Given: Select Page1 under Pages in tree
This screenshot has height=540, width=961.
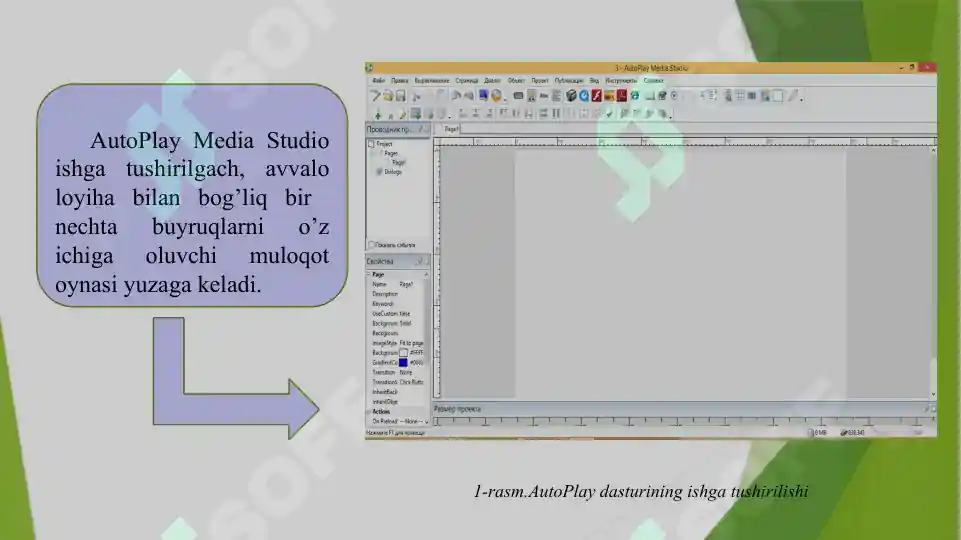Looking at the screenshot, I should click(399, 162).
